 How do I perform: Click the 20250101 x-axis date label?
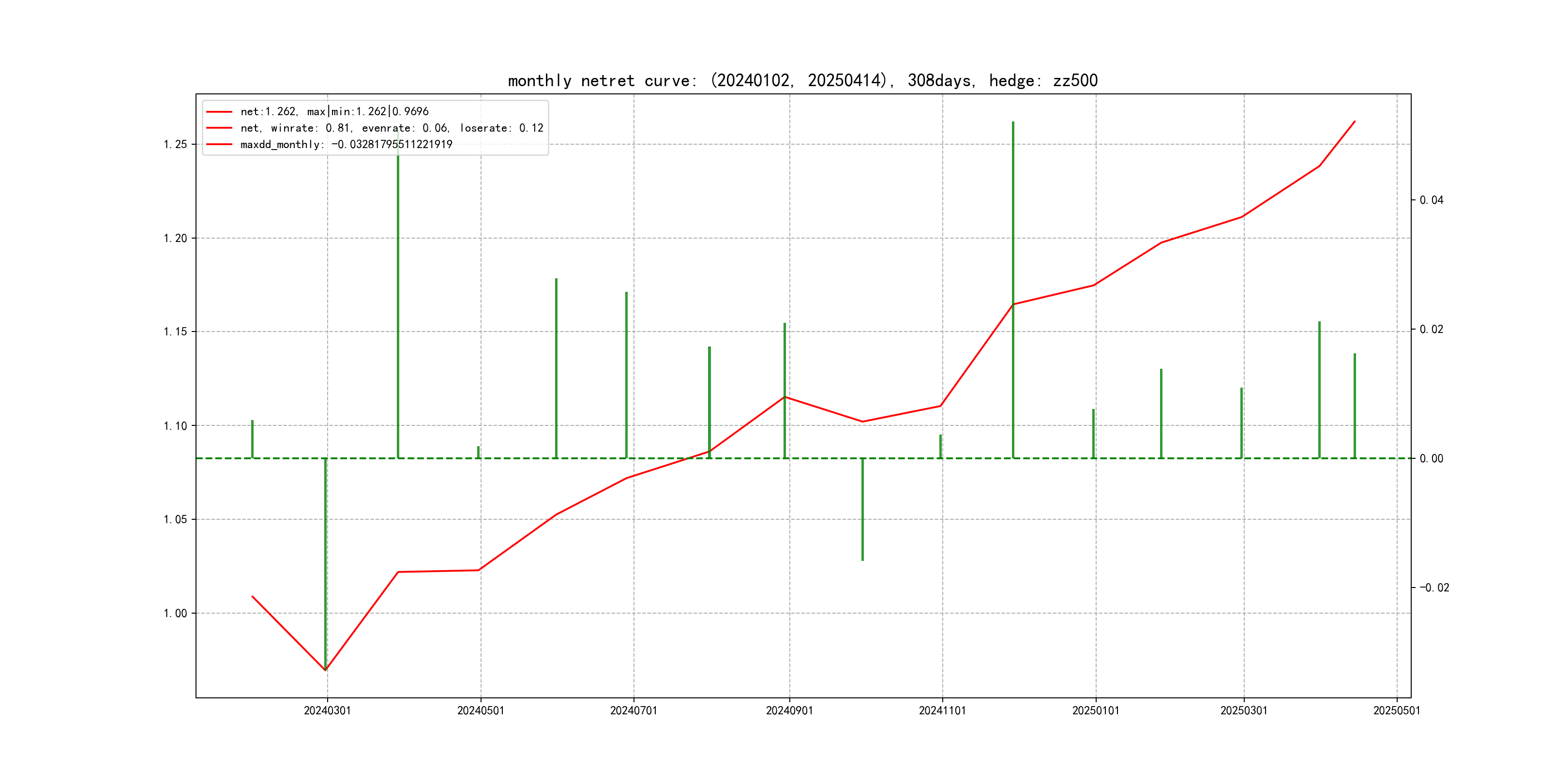click(1096, 710)
